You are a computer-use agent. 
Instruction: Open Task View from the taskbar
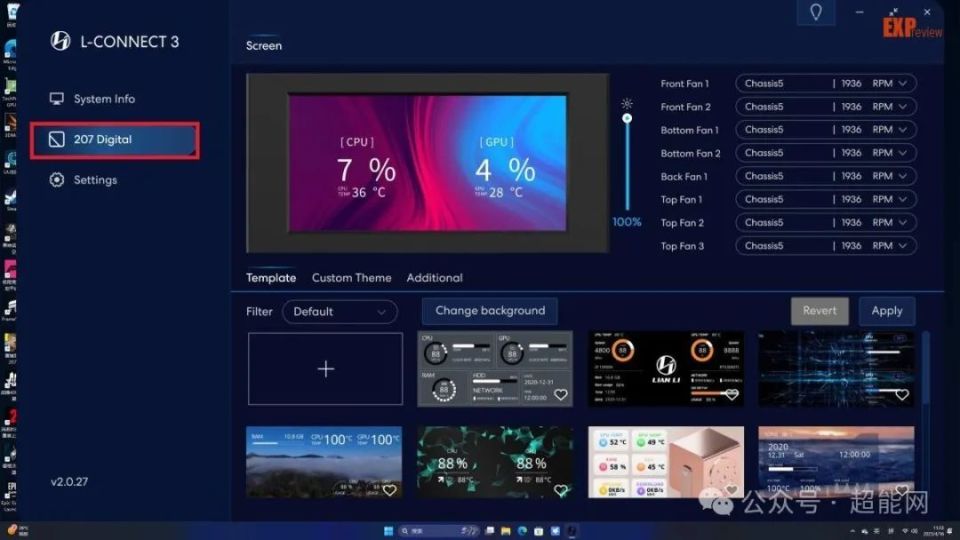tap(490, 531)
